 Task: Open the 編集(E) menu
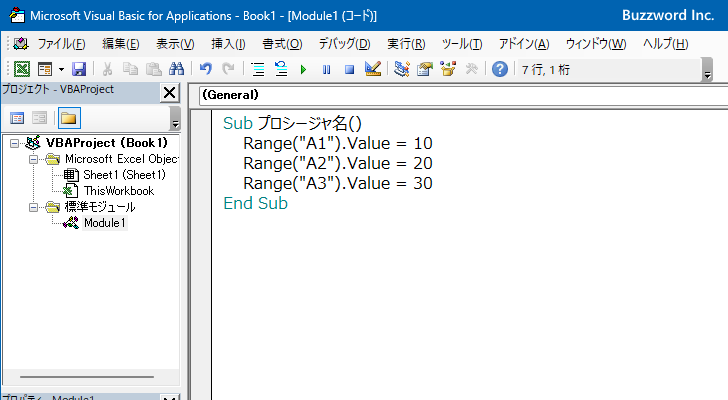pos(121,44)
